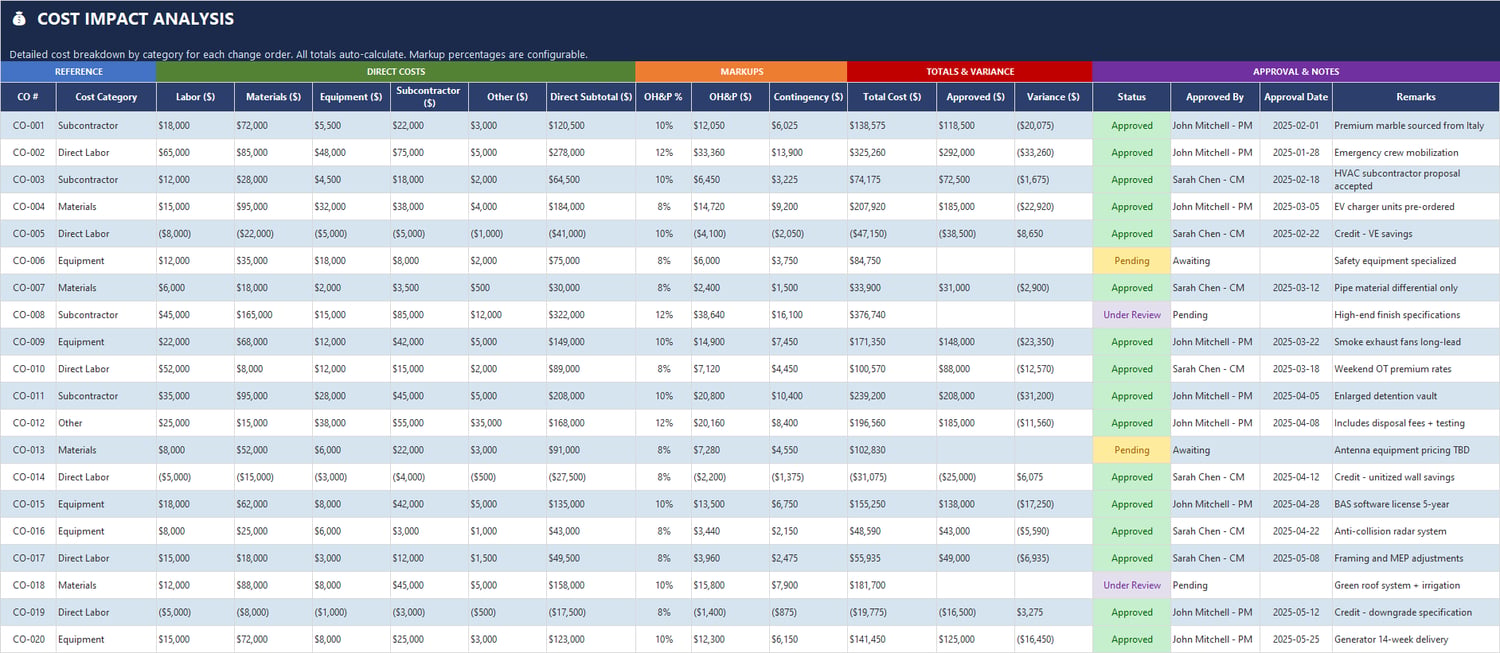This screenshot has height=653, width=1500.
Task: Click 'EV charger units pre-ordered' remark
Action: (x=1416, y=207)
